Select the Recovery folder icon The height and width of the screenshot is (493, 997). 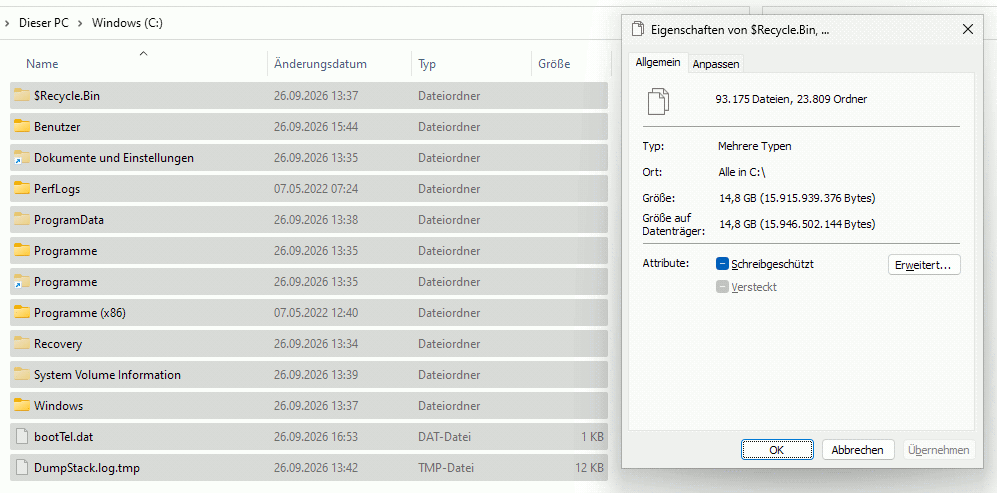click(22, 344)
